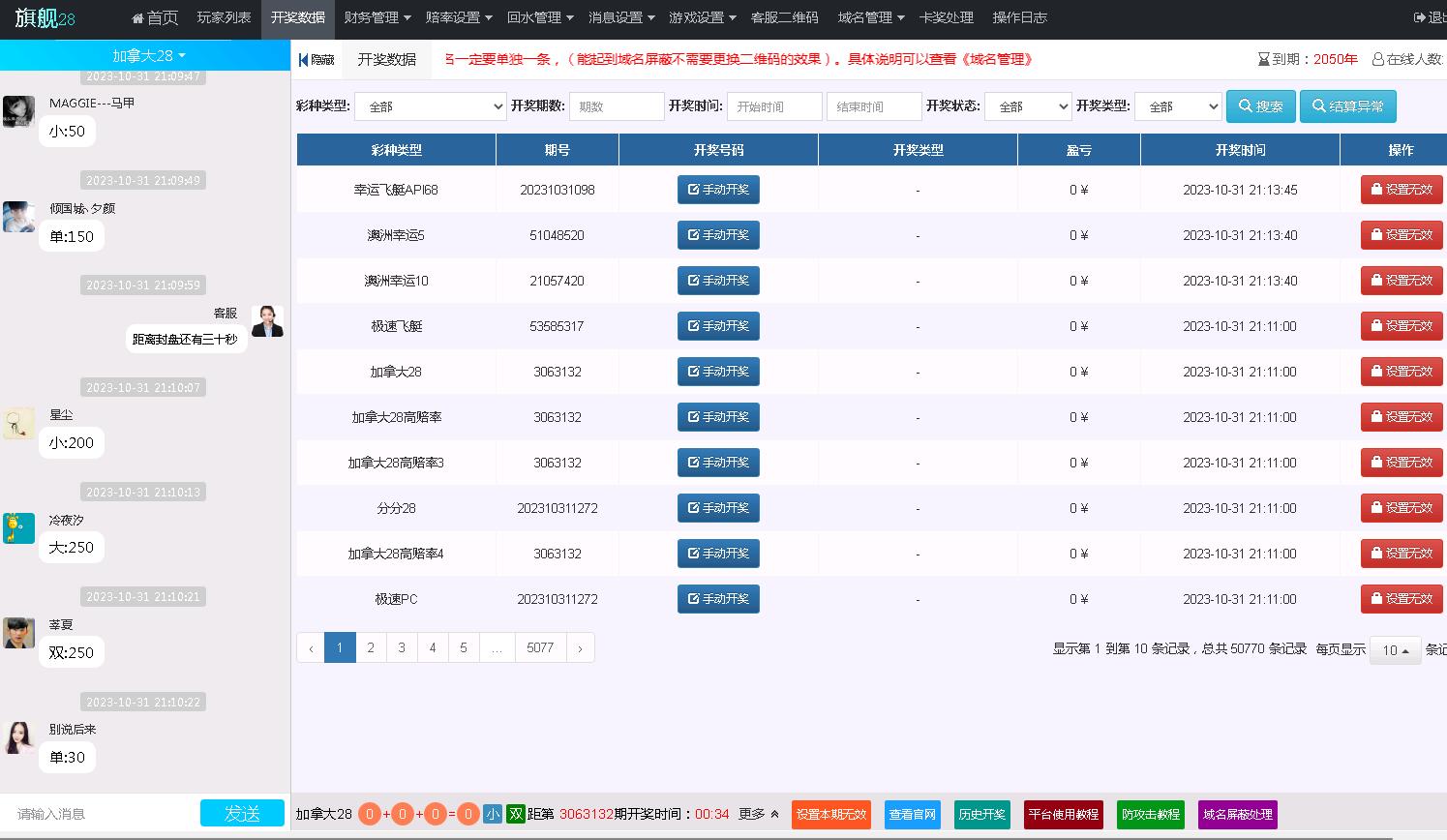Go to page 2 in pagination
1447x840 pixels.
(x=371, y=648)
